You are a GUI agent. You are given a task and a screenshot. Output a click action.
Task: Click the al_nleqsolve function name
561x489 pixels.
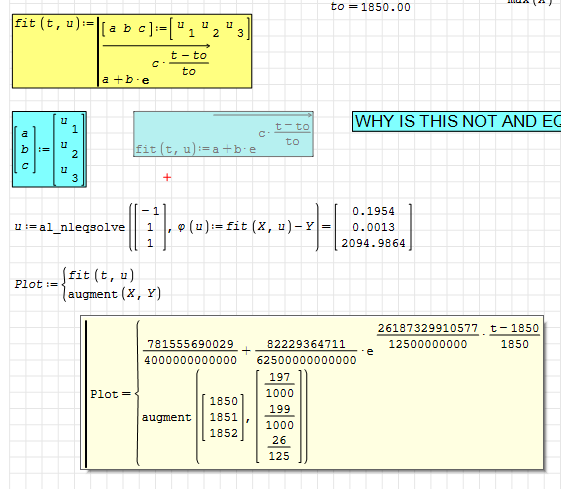(82, 227)
